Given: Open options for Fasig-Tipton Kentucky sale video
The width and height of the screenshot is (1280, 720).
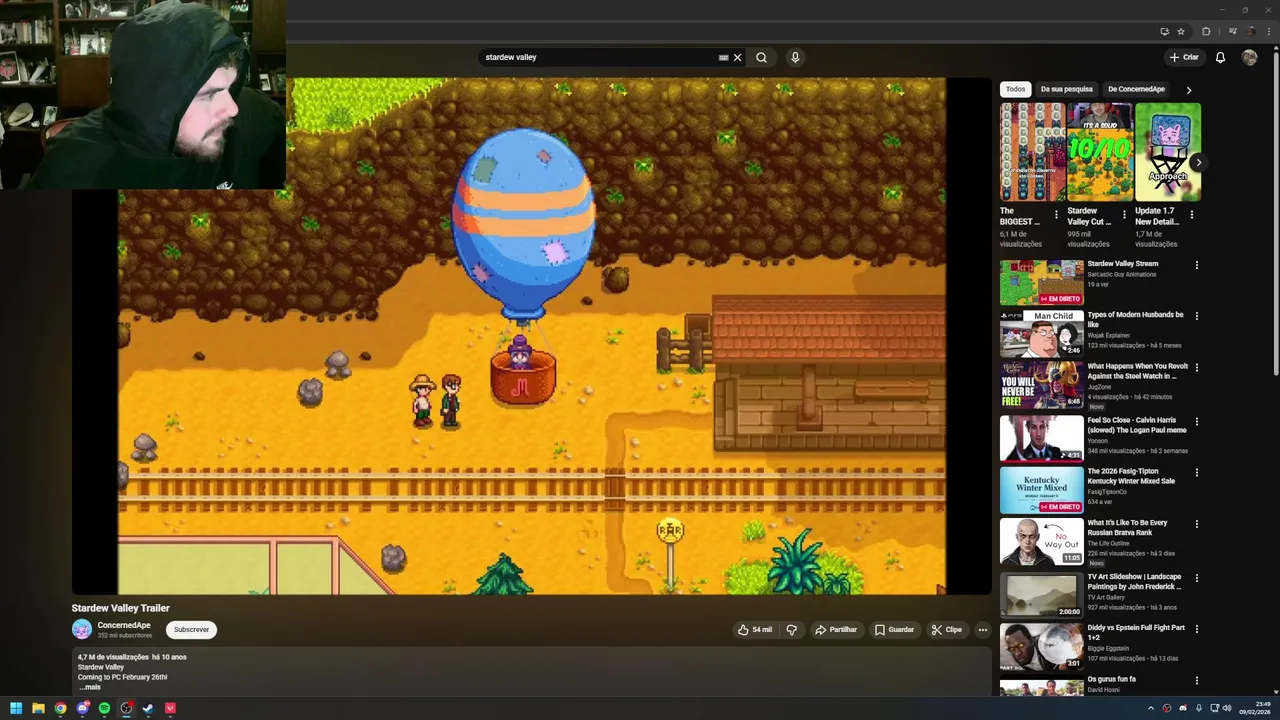Looking at the screenshot, I should point(1196,472).
